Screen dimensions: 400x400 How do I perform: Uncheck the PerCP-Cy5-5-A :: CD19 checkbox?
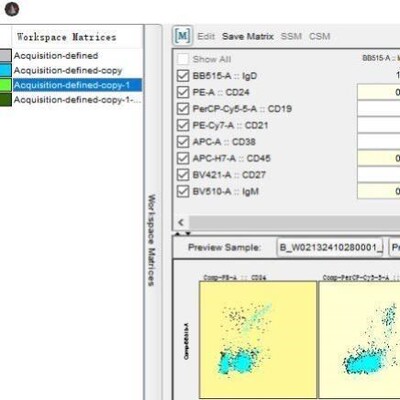[x=183, y=109]
